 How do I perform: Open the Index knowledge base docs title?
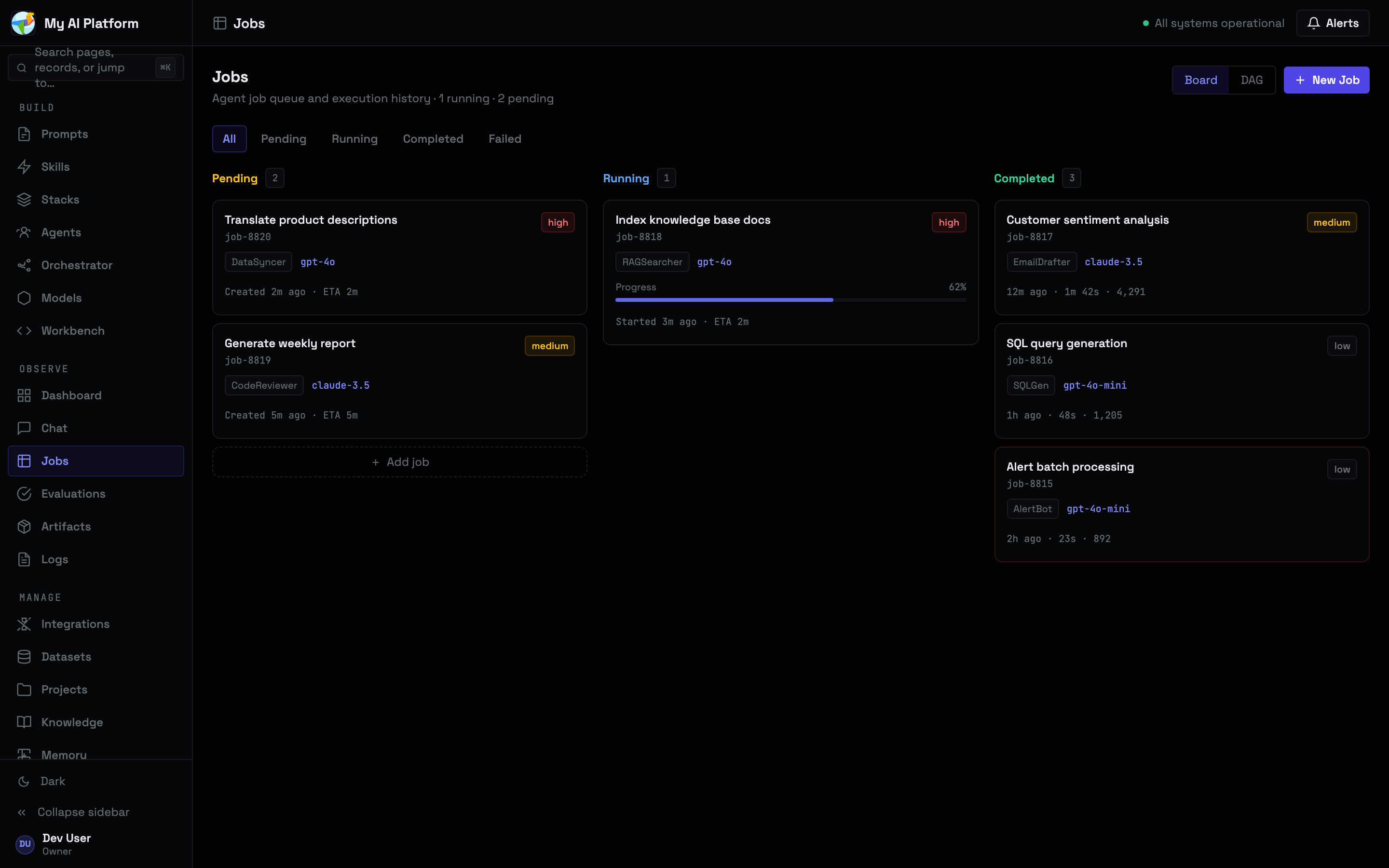[x=693, y=220]
